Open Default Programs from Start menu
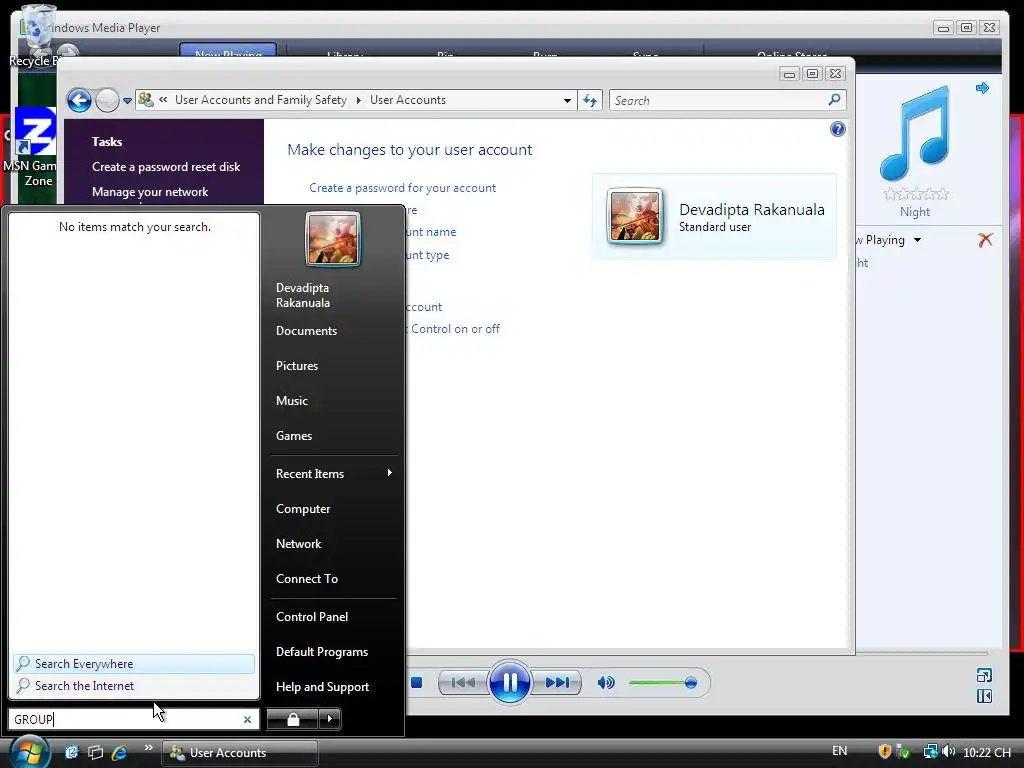 322,652
